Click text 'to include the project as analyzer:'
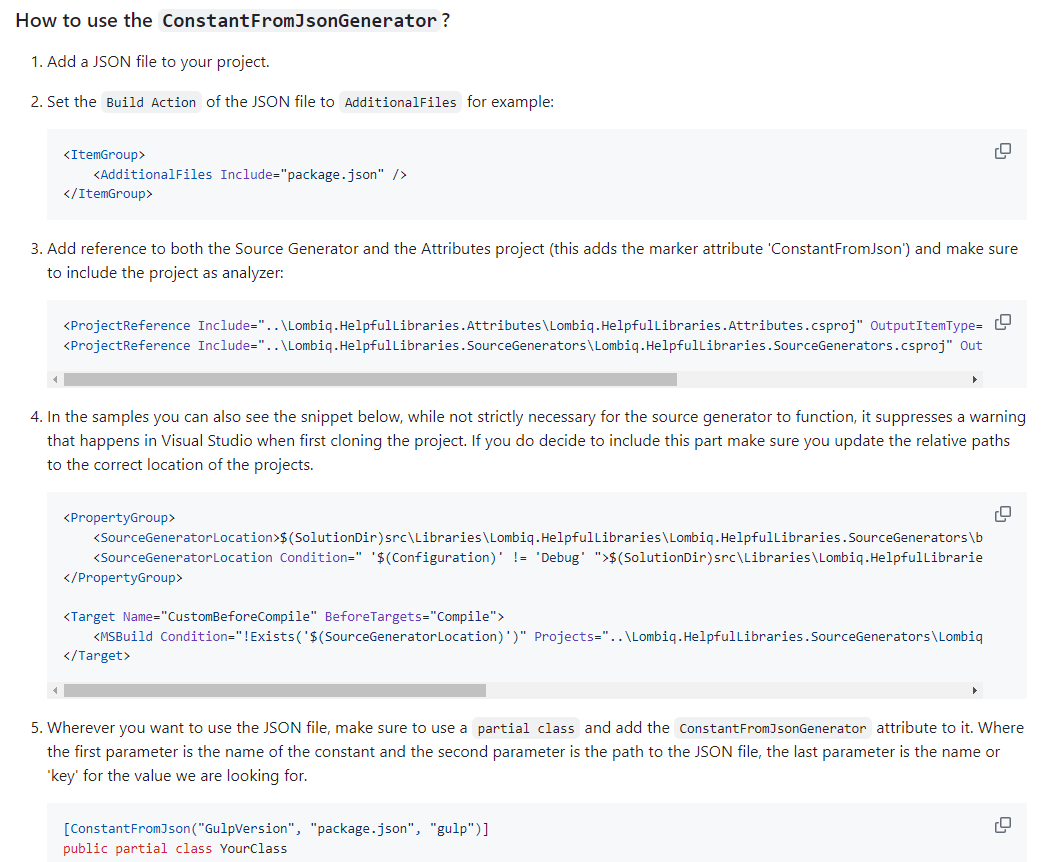This screenshot has width=1054, height=862. [x=165, y=273]
